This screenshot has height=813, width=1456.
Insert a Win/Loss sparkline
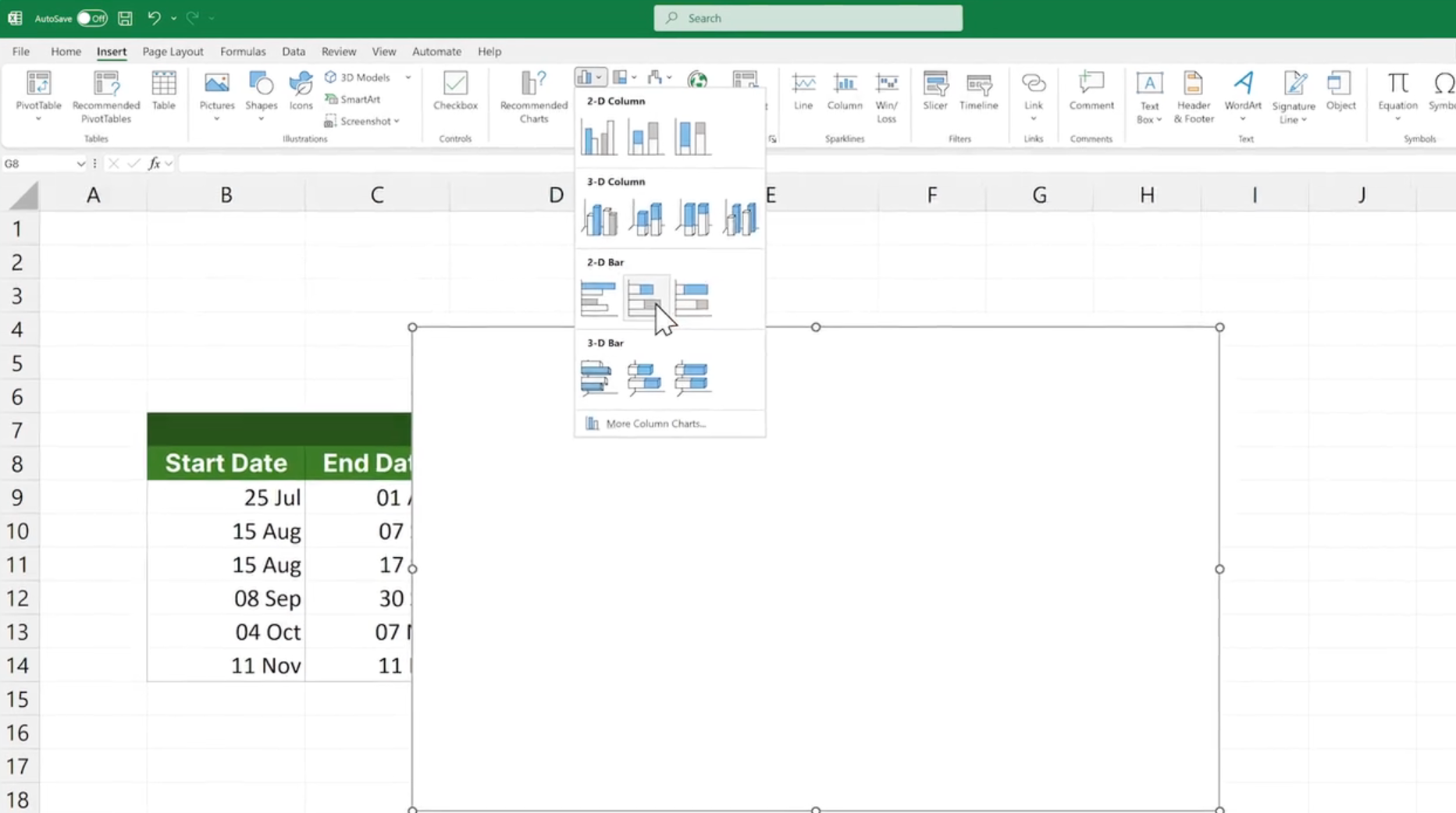click(x=886, y=97)
